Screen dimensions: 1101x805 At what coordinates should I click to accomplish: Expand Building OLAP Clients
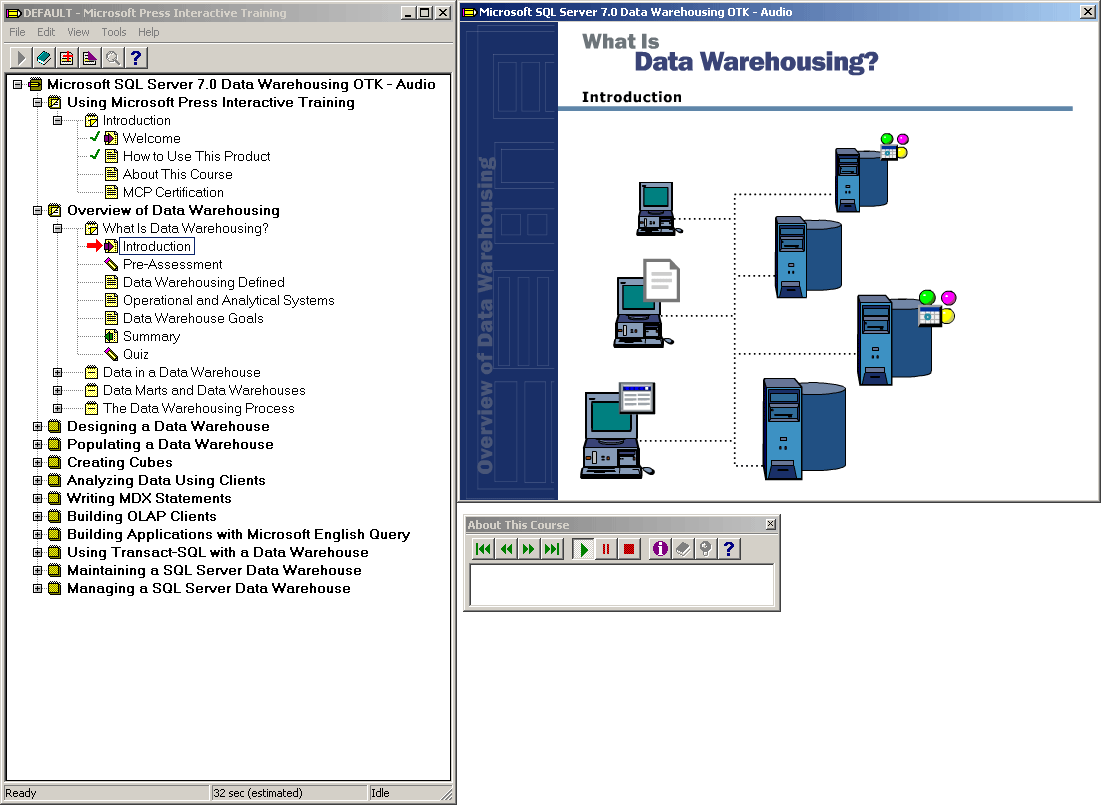[x=38, y=516]
